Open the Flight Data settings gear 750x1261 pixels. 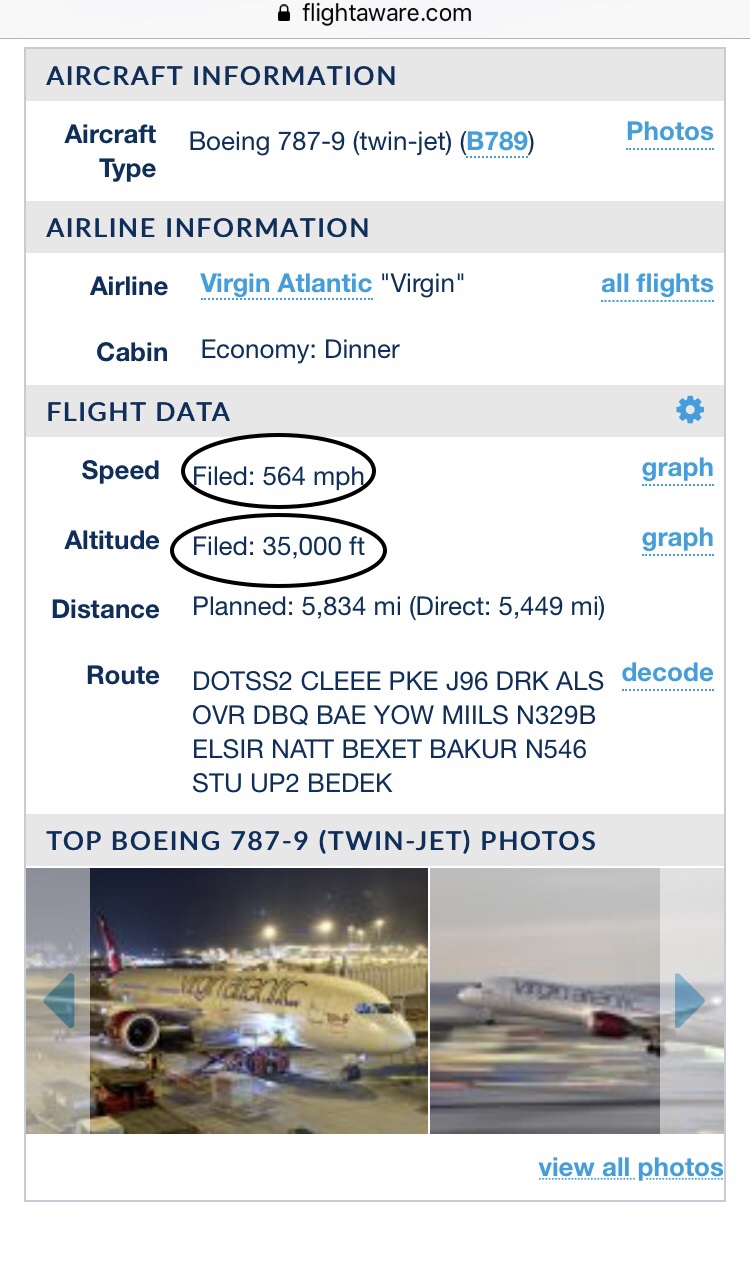pyautogui.click(x=690, y=410)
